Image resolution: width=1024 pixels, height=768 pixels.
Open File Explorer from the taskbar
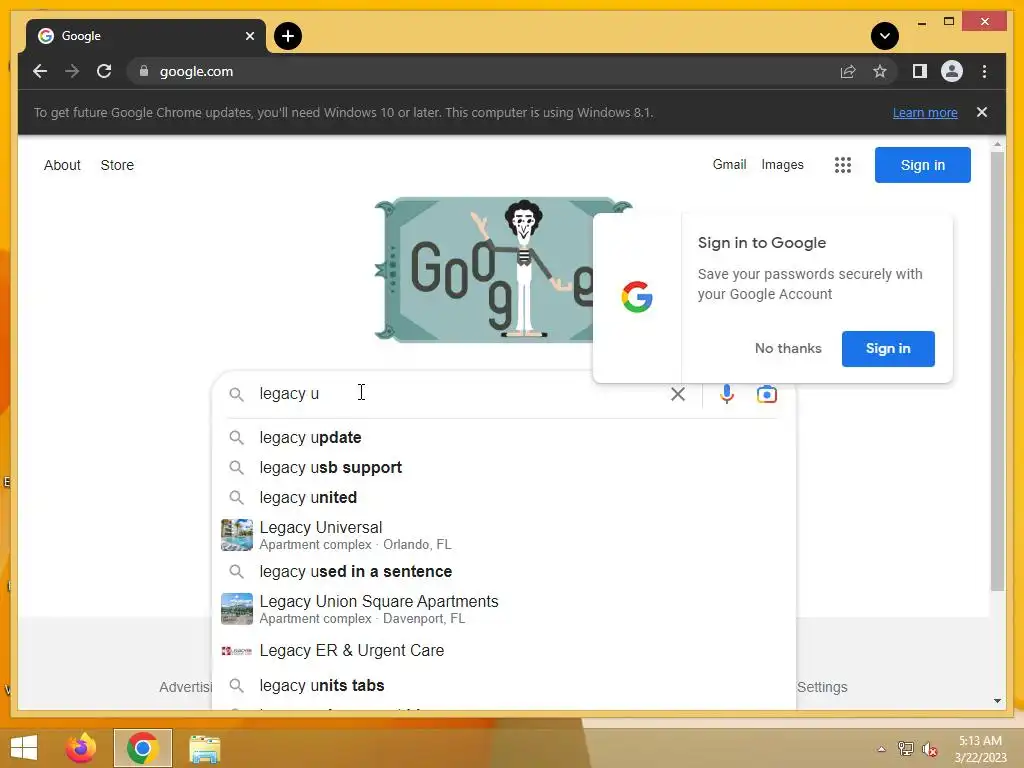204,748
